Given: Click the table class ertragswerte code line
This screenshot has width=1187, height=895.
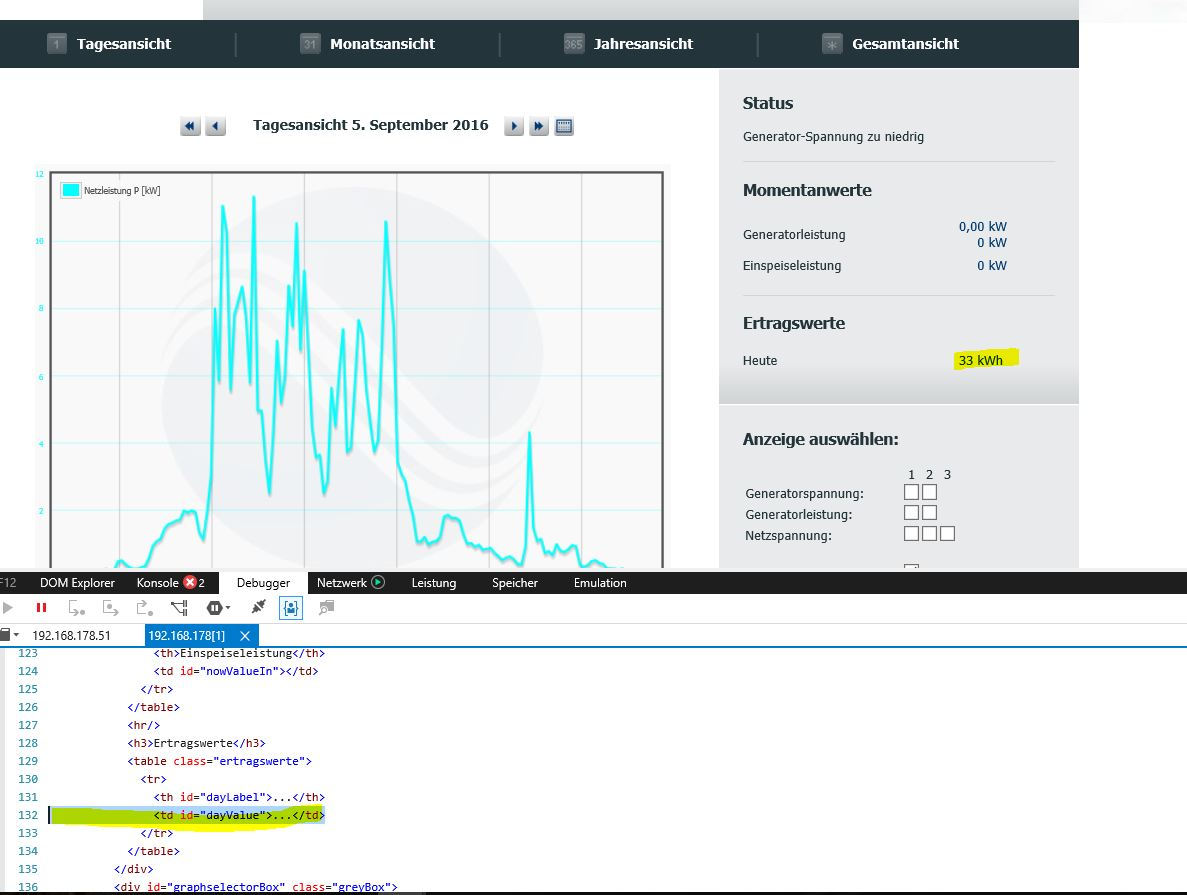Looking at the screenshot, I should coord(220,761).
